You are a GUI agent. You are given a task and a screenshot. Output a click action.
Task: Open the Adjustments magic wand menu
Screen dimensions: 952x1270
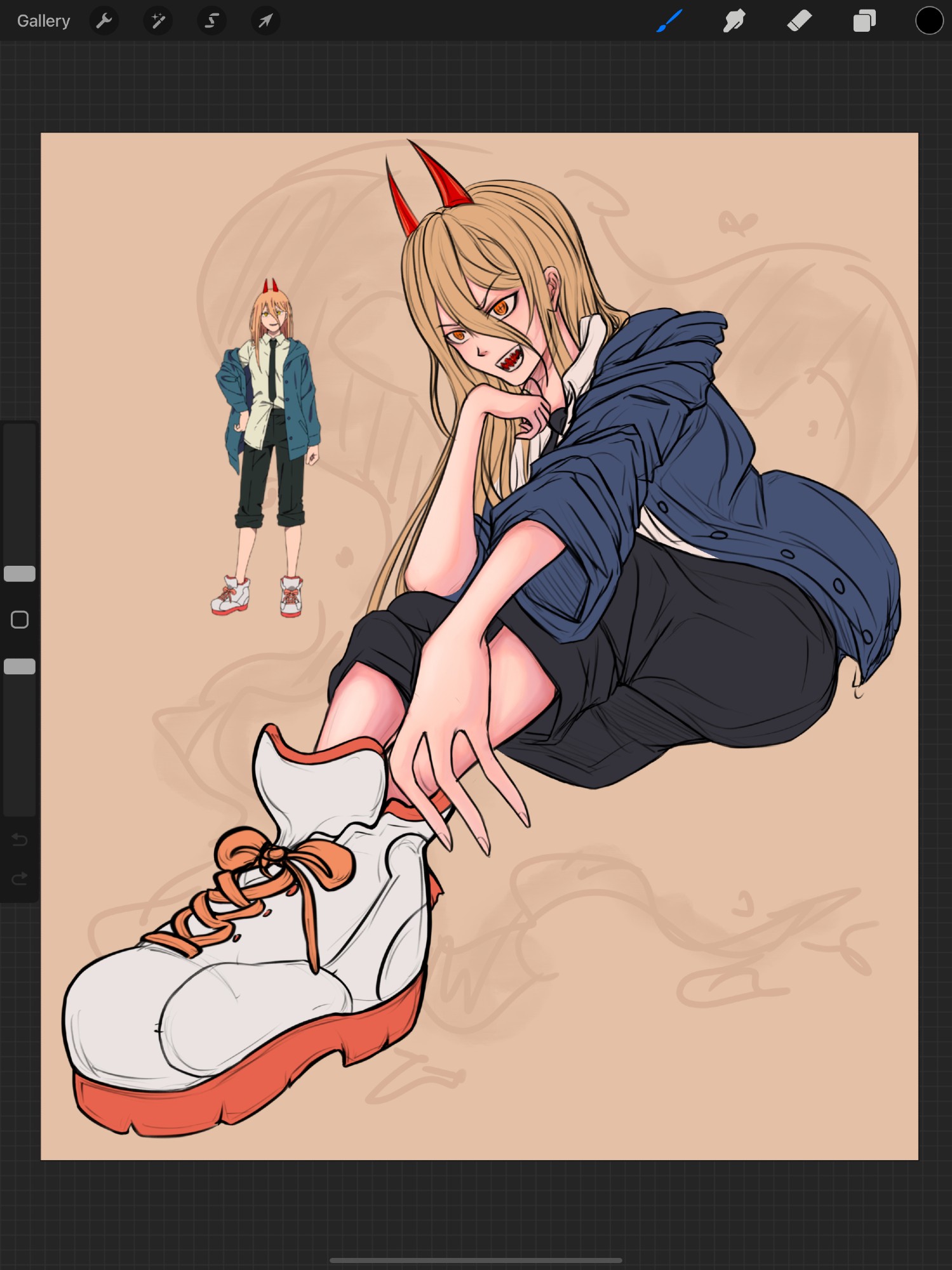coord(158,21)
